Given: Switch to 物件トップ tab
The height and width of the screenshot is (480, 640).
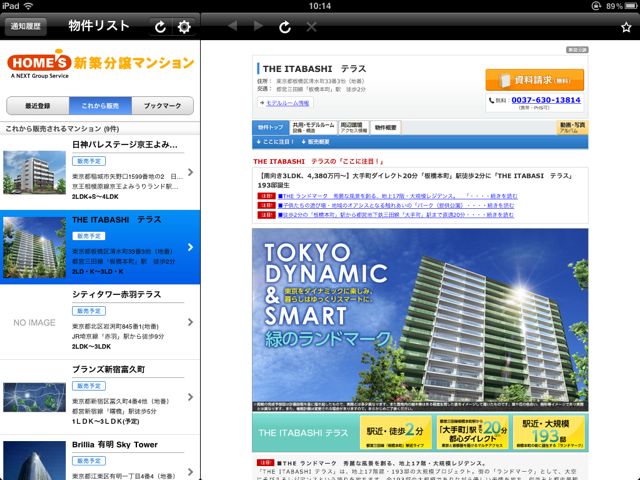Looking at the screenshot, I should 271,127.
